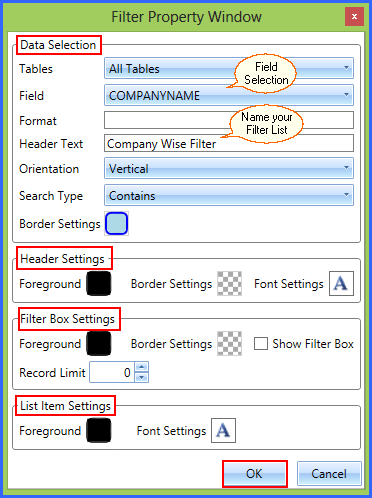Viewport: 372px width, 498px height.
Task: Pick Header Settings foreground black swatch
Action: pos(99,283)
